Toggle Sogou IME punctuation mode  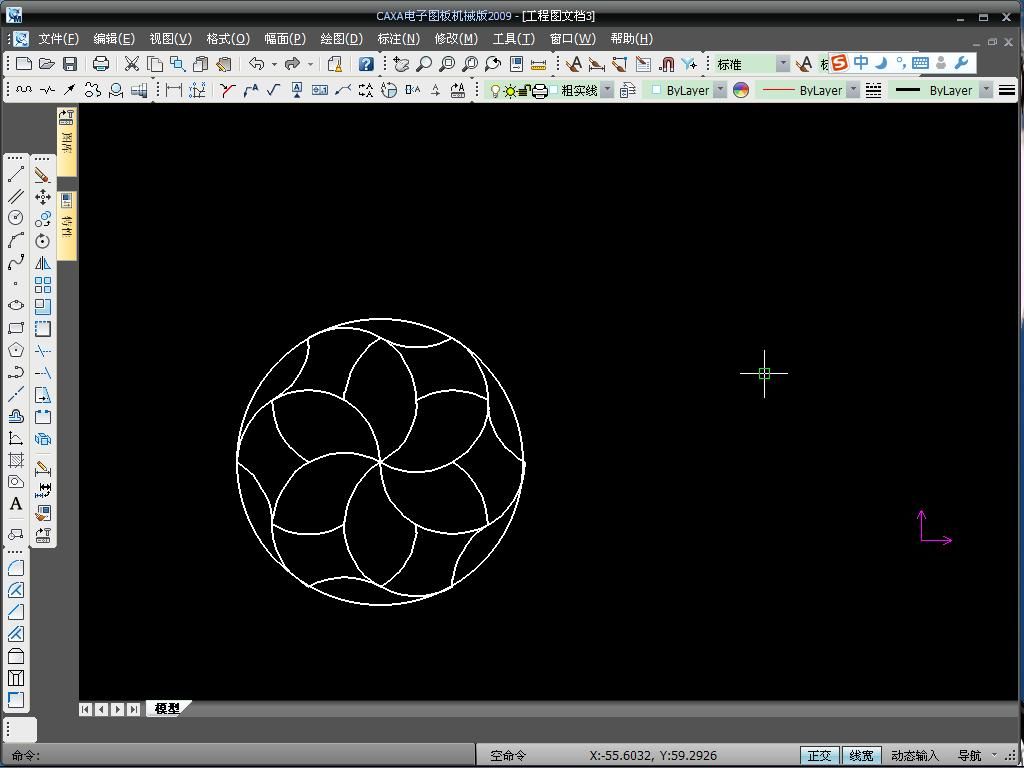[901, 62]
